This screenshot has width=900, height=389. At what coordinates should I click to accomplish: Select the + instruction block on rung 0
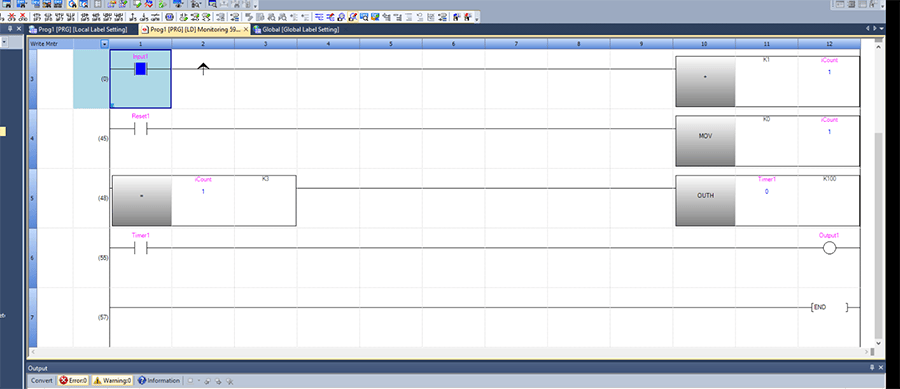(x=705, y=81)
